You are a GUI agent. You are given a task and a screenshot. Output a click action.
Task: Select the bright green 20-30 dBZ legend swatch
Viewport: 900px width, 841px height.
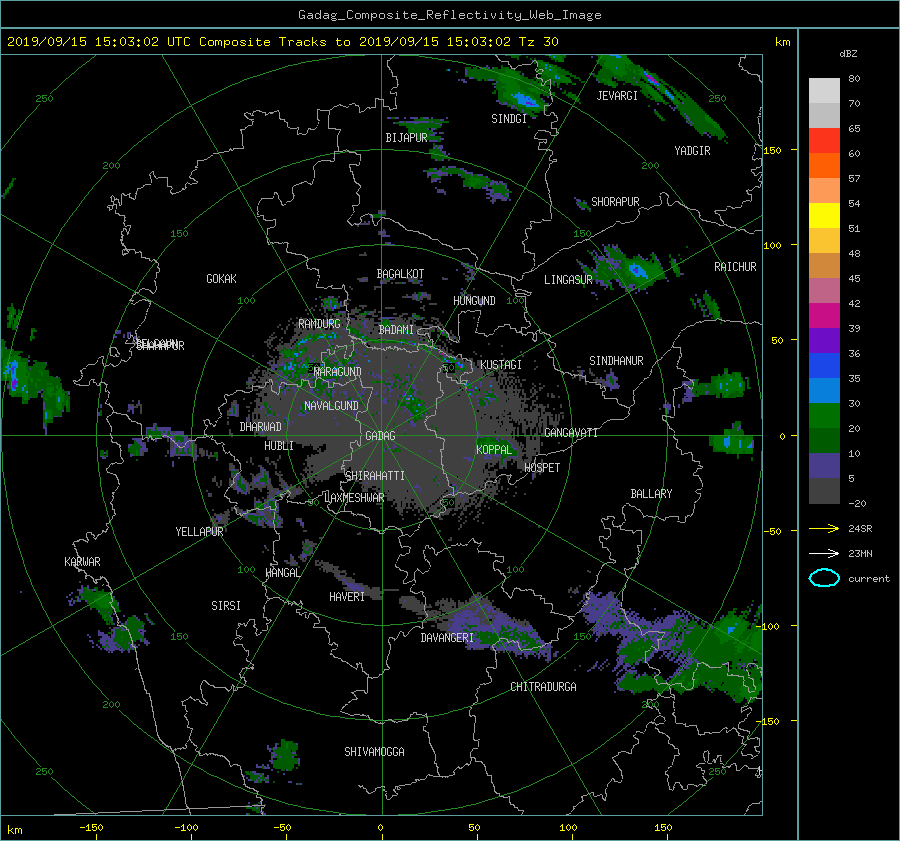(824, 416)
